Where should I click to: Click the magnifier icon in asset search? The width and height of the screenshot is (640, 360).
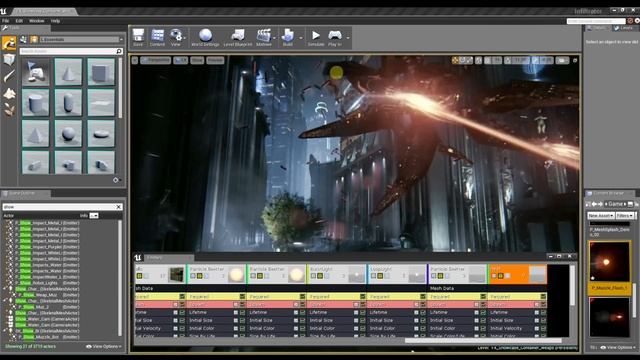[x=119, y=51]
